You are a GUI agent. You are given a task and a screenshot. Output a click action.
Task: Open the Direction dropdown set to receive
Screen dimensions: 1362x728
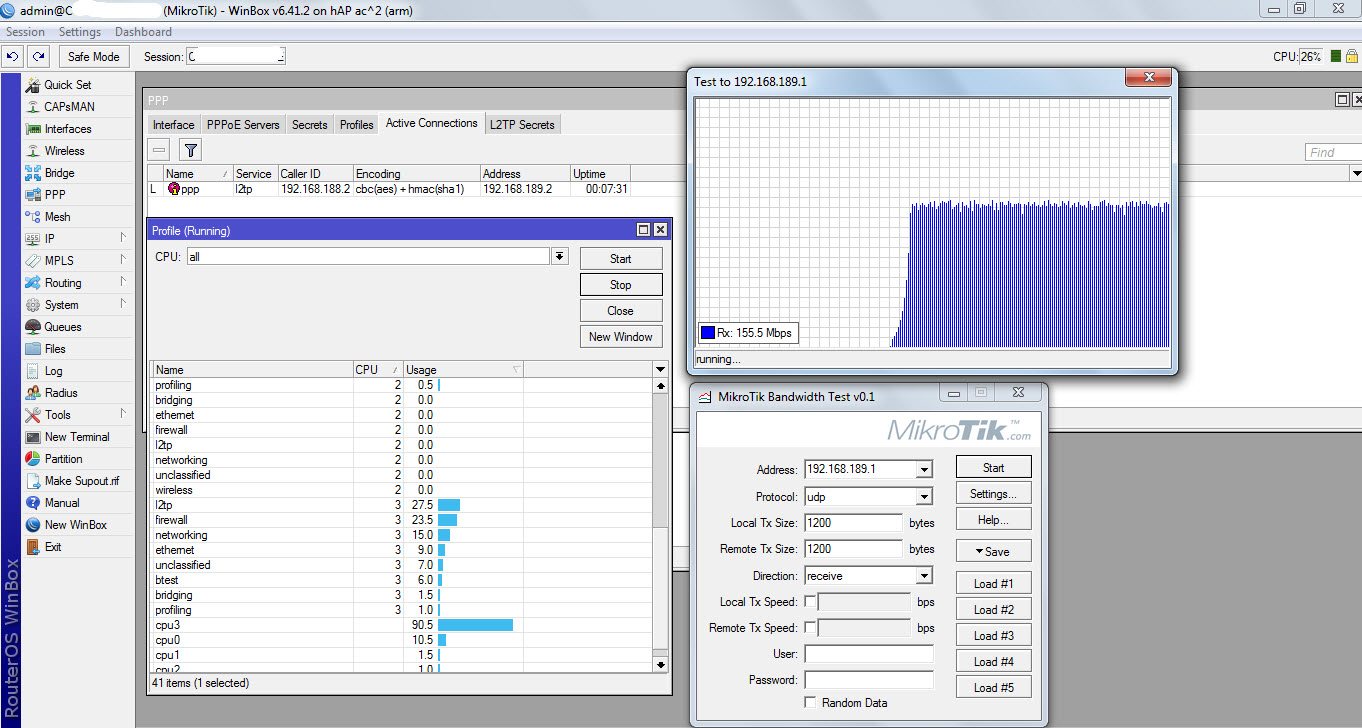(924, 576)
